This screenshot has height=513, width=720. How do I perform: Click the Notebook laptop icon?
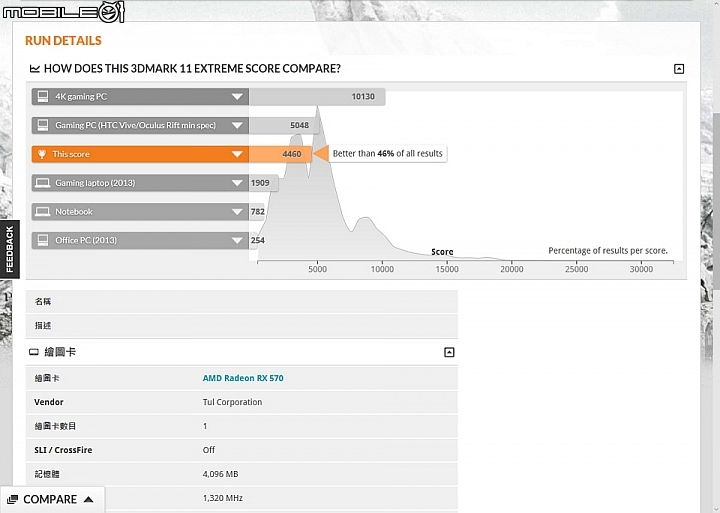[x=43, y=212]
